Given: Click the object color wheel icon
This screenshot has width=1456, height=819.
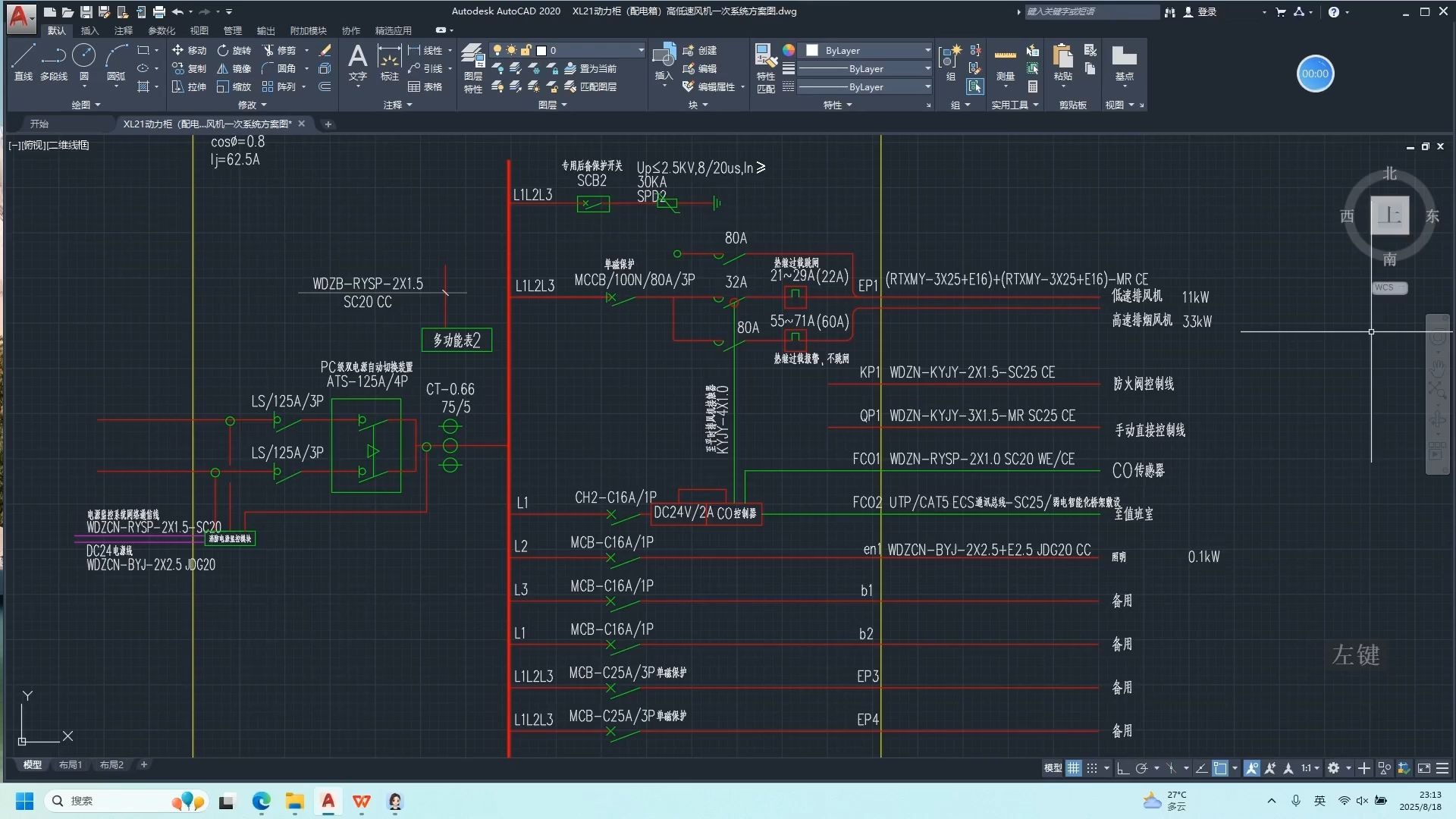Looking at the screenshot, I should pyautogui.click(x=789, y=50).
